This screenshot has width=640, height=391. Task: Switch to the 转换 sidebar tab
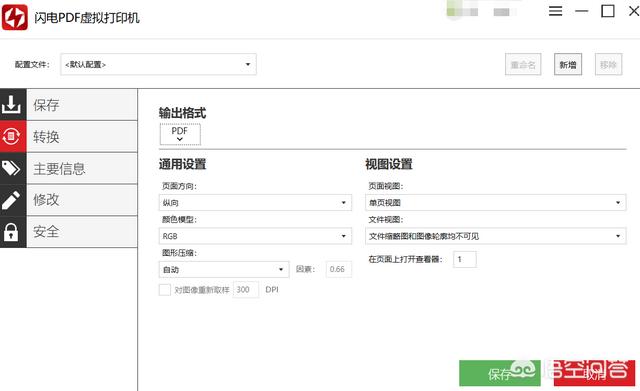pyautogui.click(x=82, y=136)
